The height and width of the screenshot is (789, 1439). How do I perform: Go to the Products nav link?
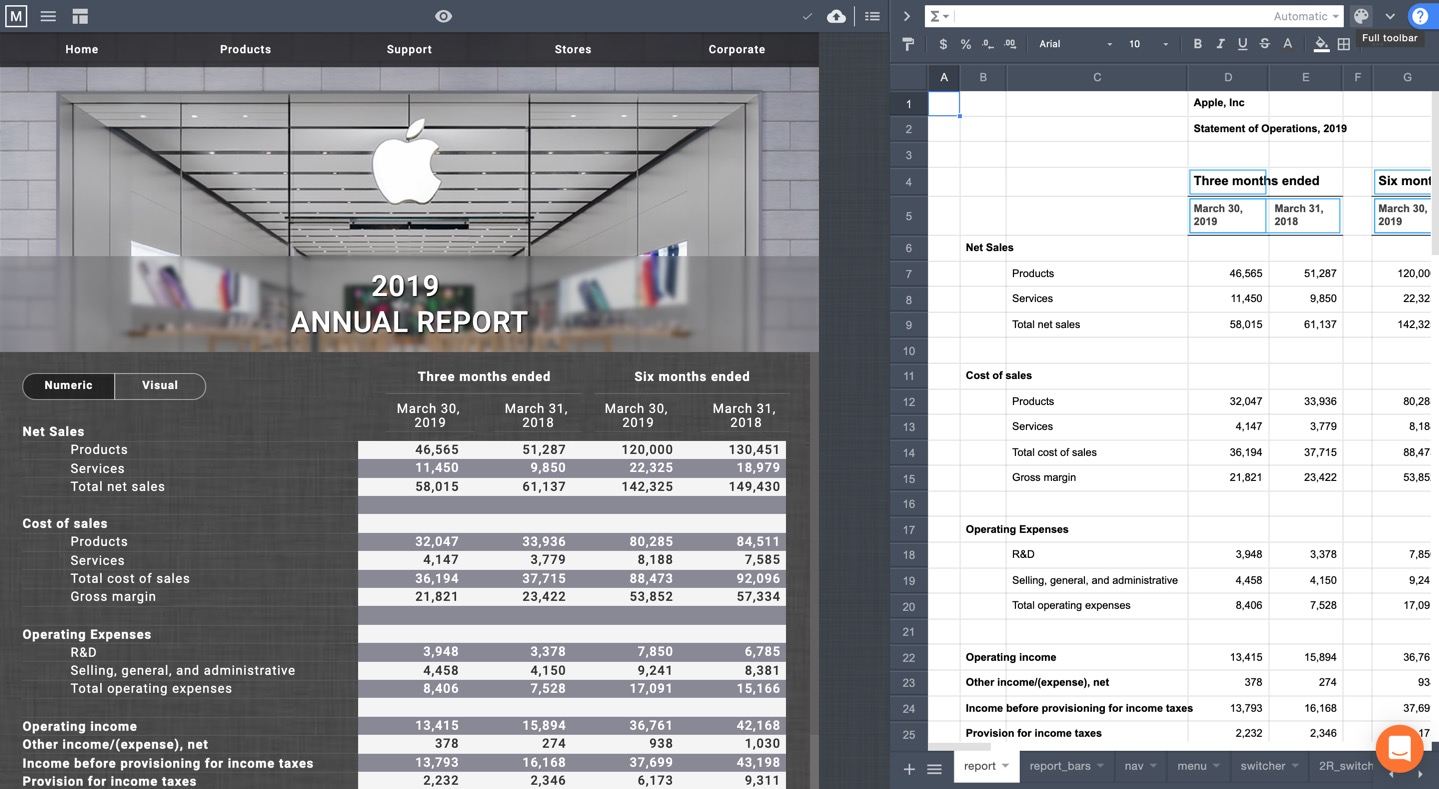tap(245, 49)
